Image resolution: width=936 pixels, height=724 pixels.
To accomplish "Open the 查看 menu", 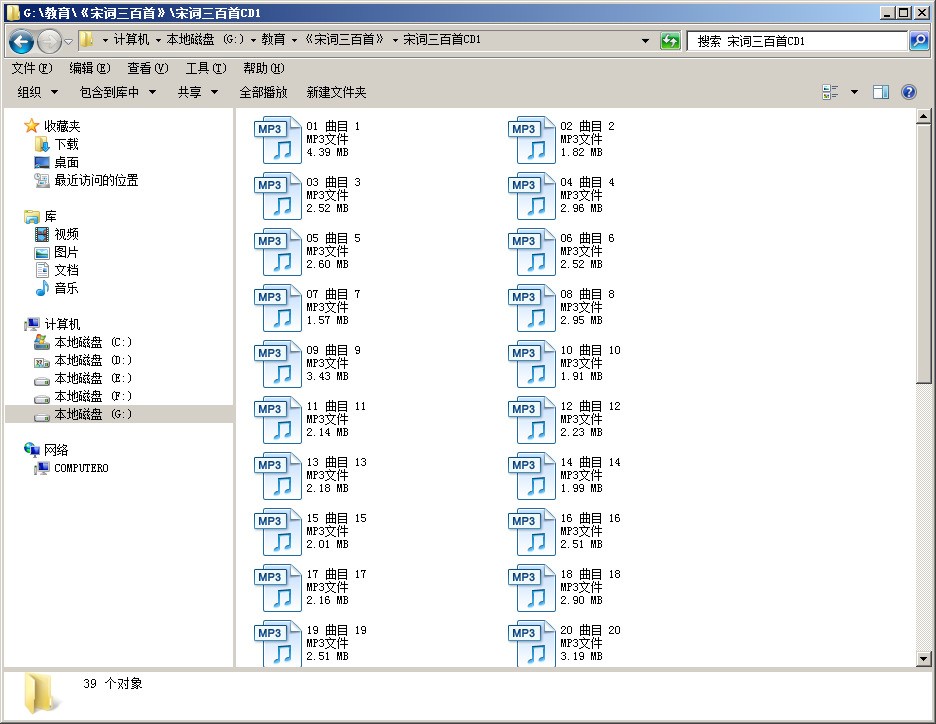I will [x=145, y=68].
